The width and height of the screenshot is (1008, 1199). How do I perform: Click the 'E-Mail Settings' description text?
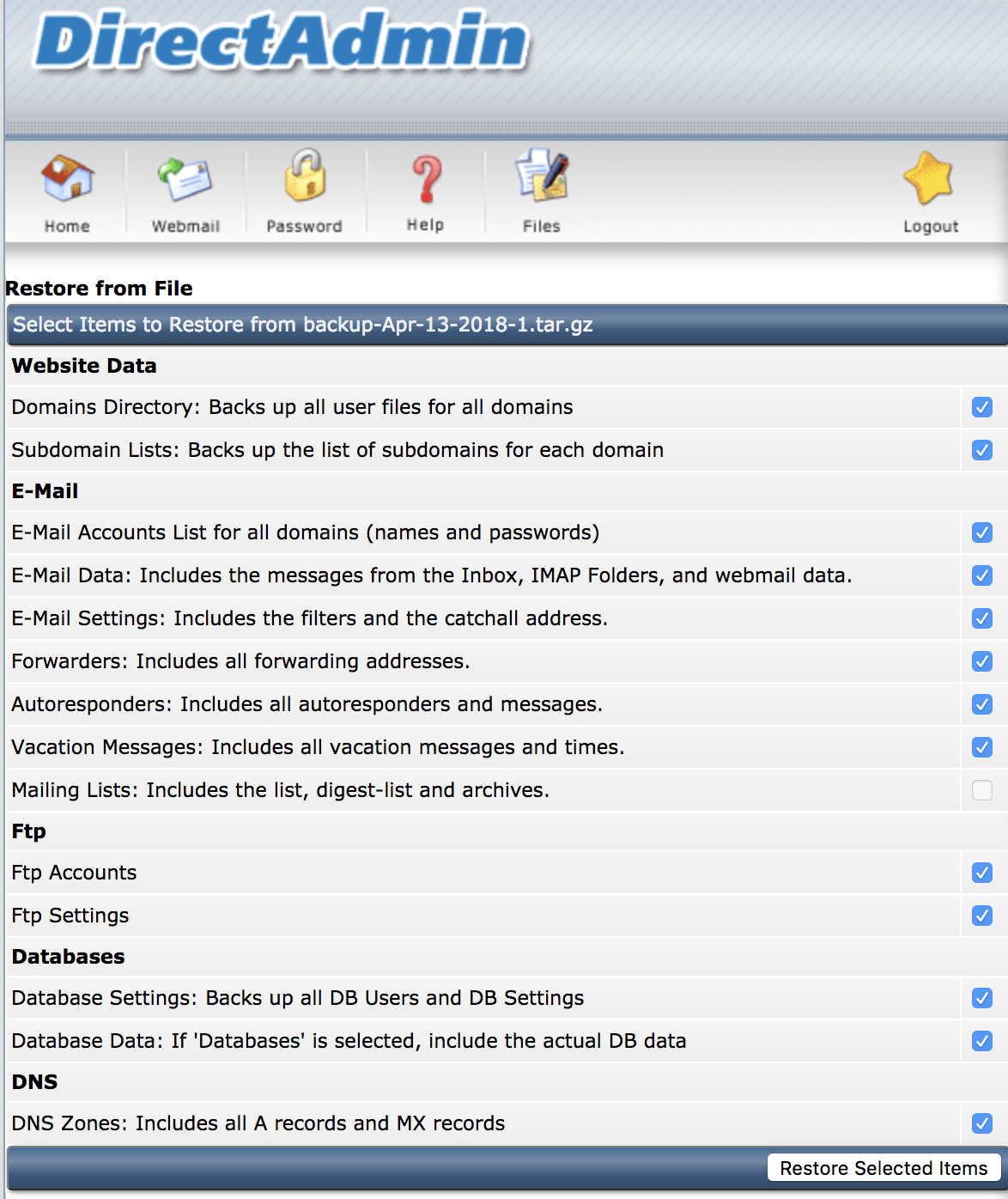tap(310, 618)
